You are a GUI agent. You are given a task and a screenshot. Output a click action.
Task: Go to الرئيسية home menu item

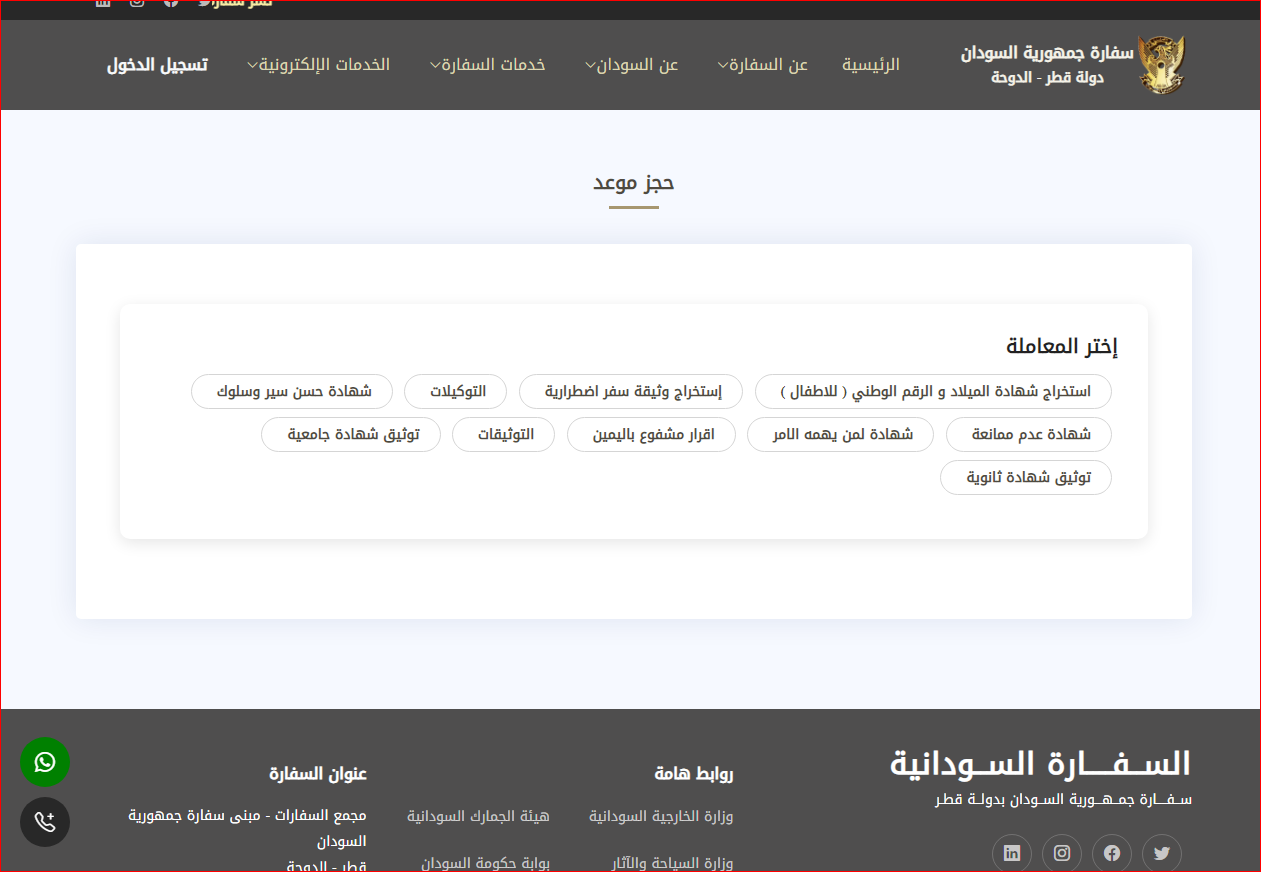coord(870,65)
